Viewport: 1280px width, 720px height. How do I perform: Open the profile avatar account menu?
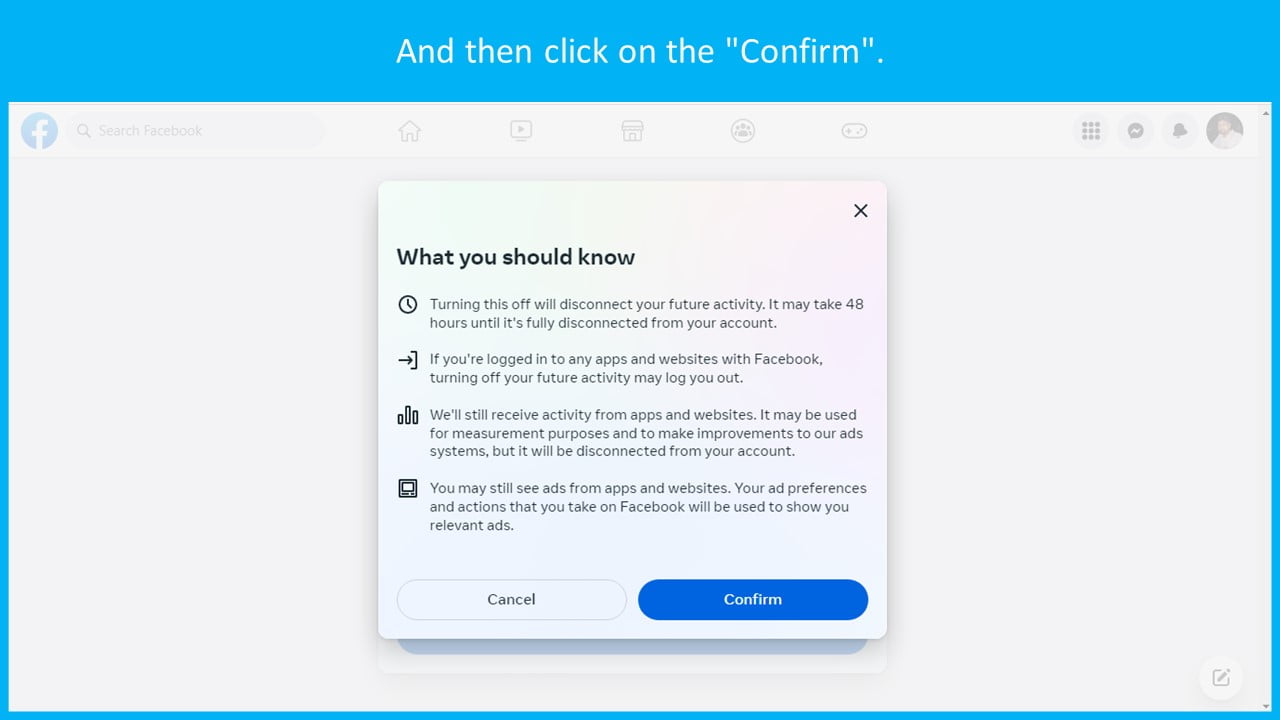click(1224, 131)
